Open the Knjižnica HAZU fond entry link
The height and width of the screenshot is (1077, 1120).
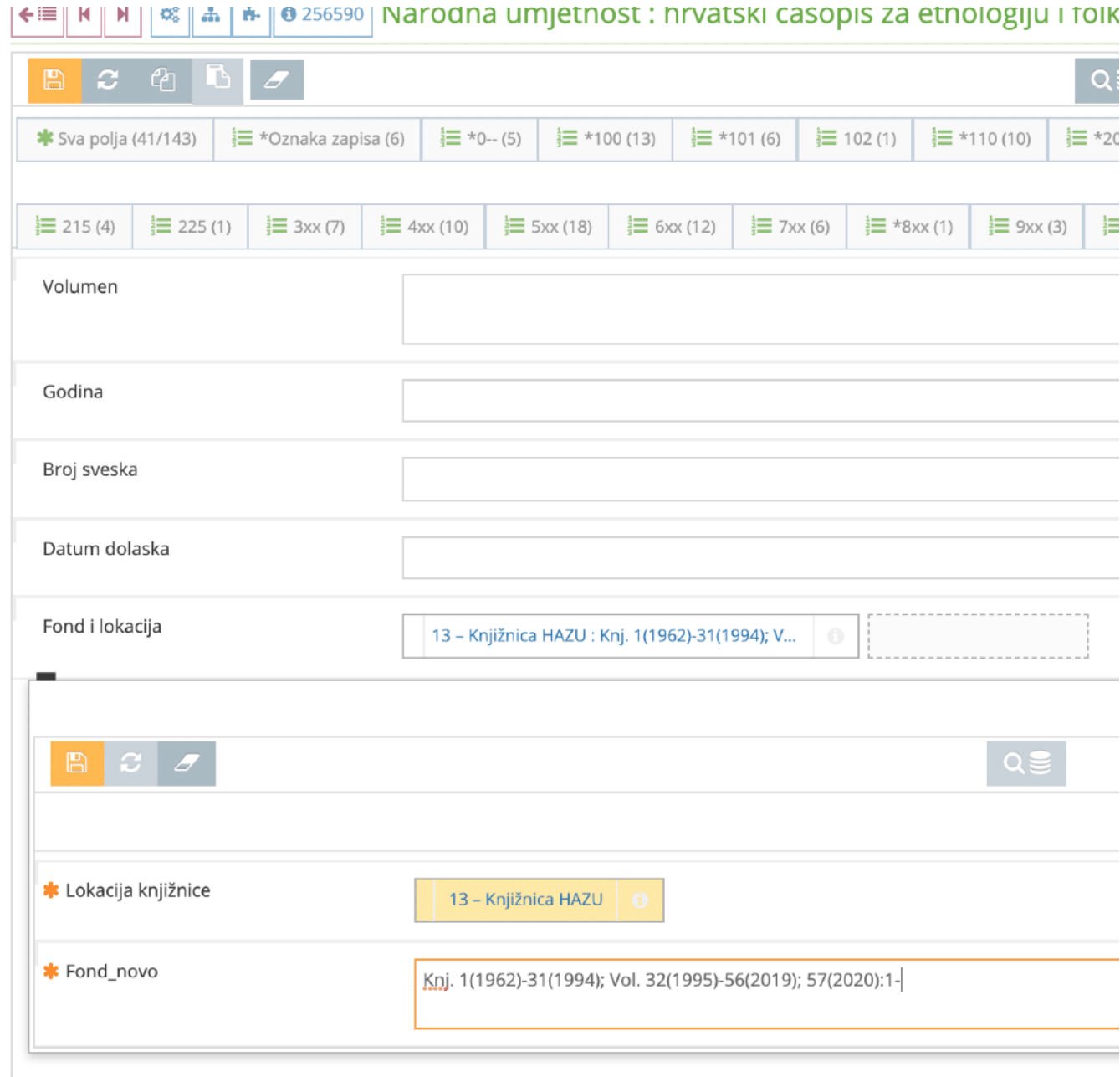(x=615, y=636)
